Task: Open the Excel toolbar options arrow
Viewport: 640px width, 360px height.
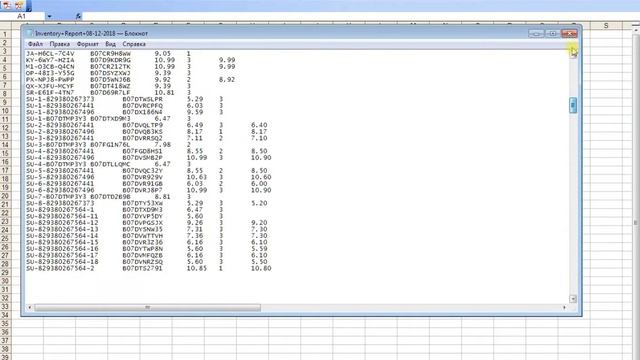Action: click(29, 6)
